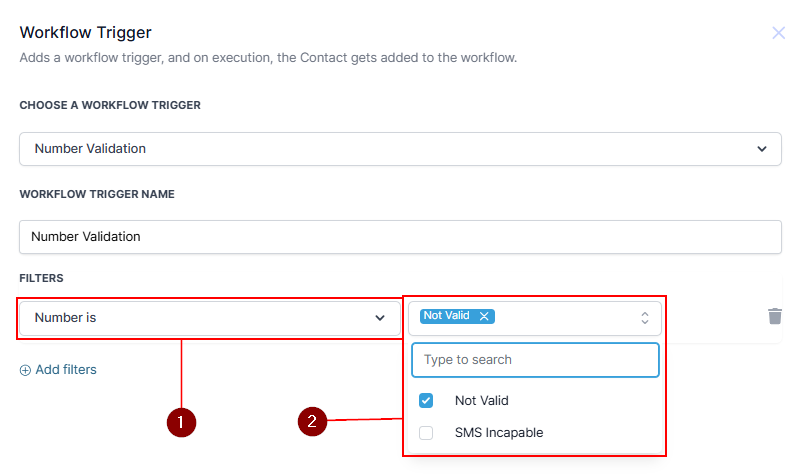
Task: Open the Choose a Workflow Trigger dropdown
Action: [x=400, y=149]
